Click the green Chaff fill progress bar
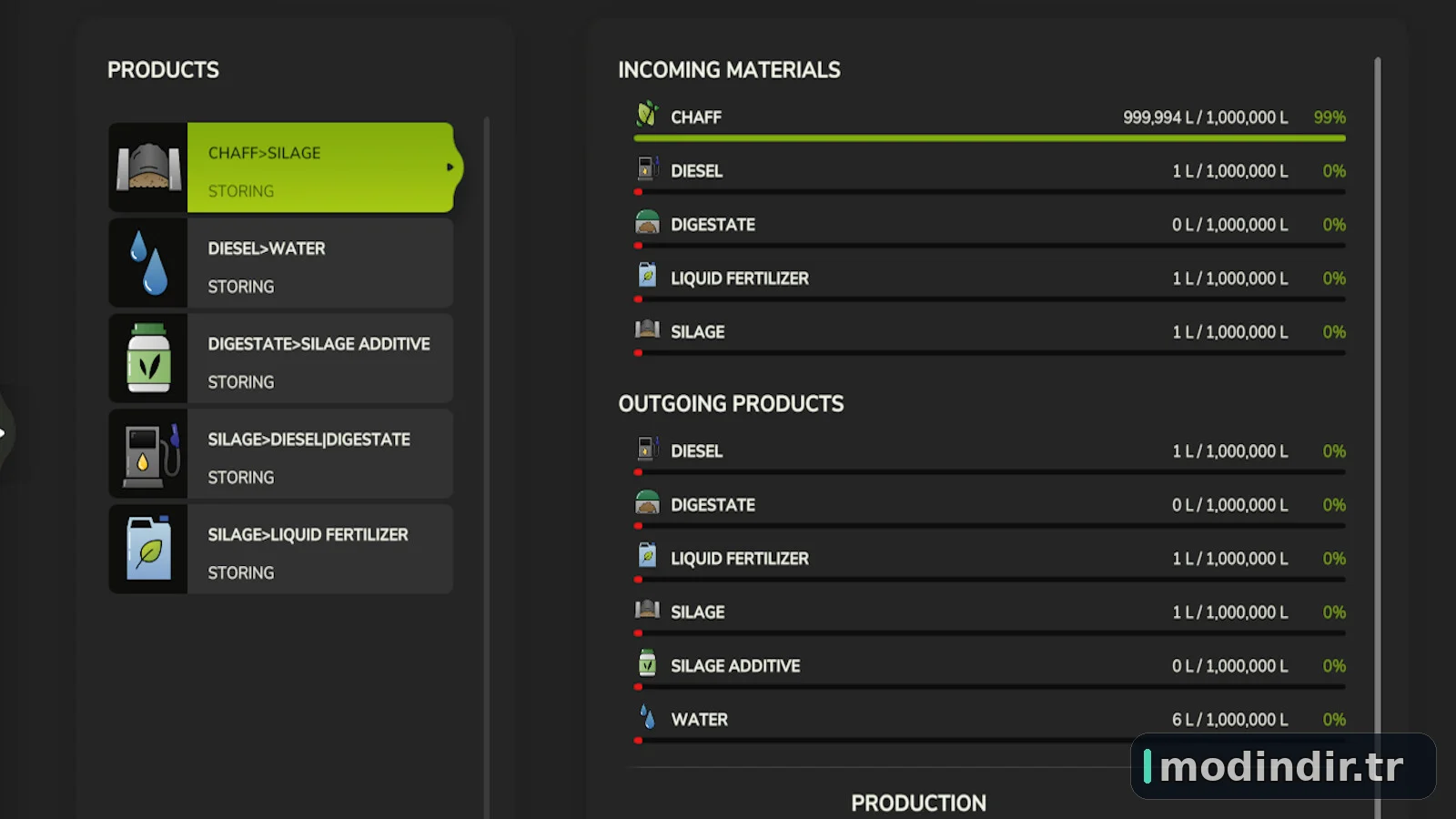Screen dimensions: 1456x819 [989, 138]
